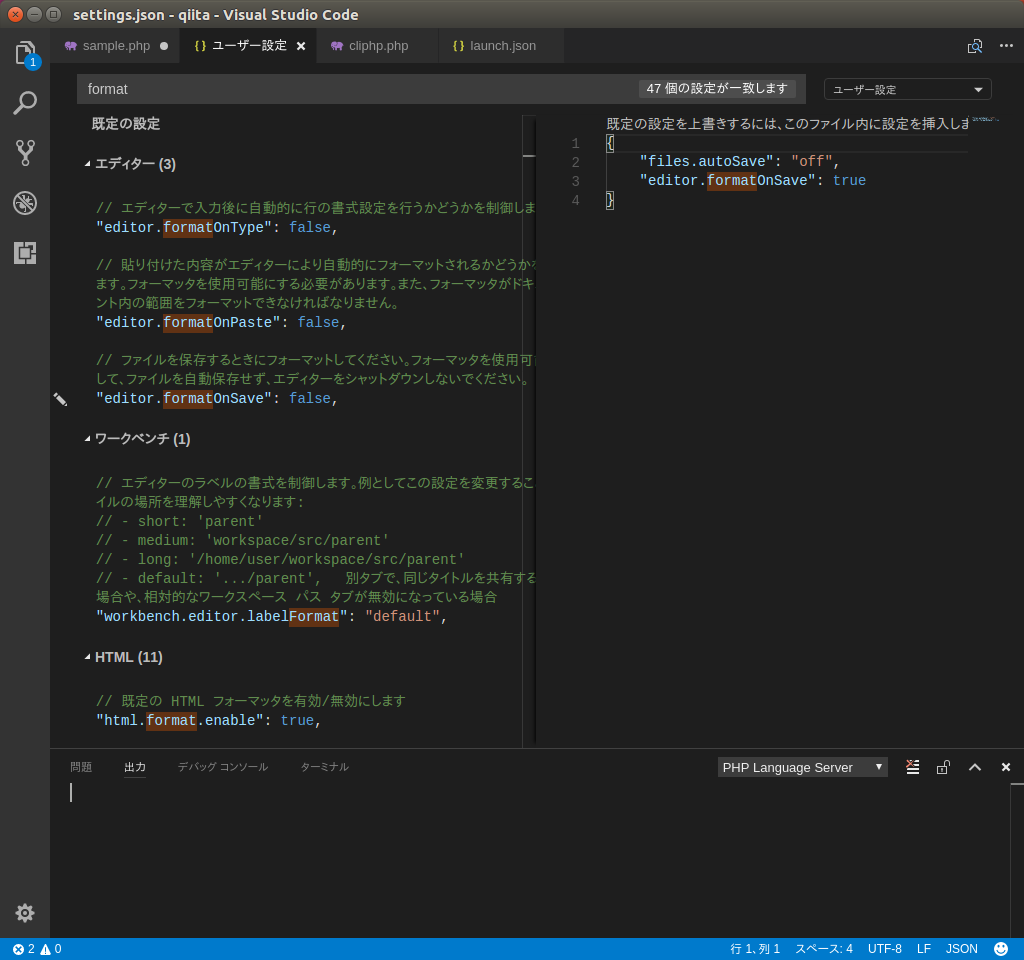
Task: Open more actions with the ellipsis icon
Action: coord(1005,46)
